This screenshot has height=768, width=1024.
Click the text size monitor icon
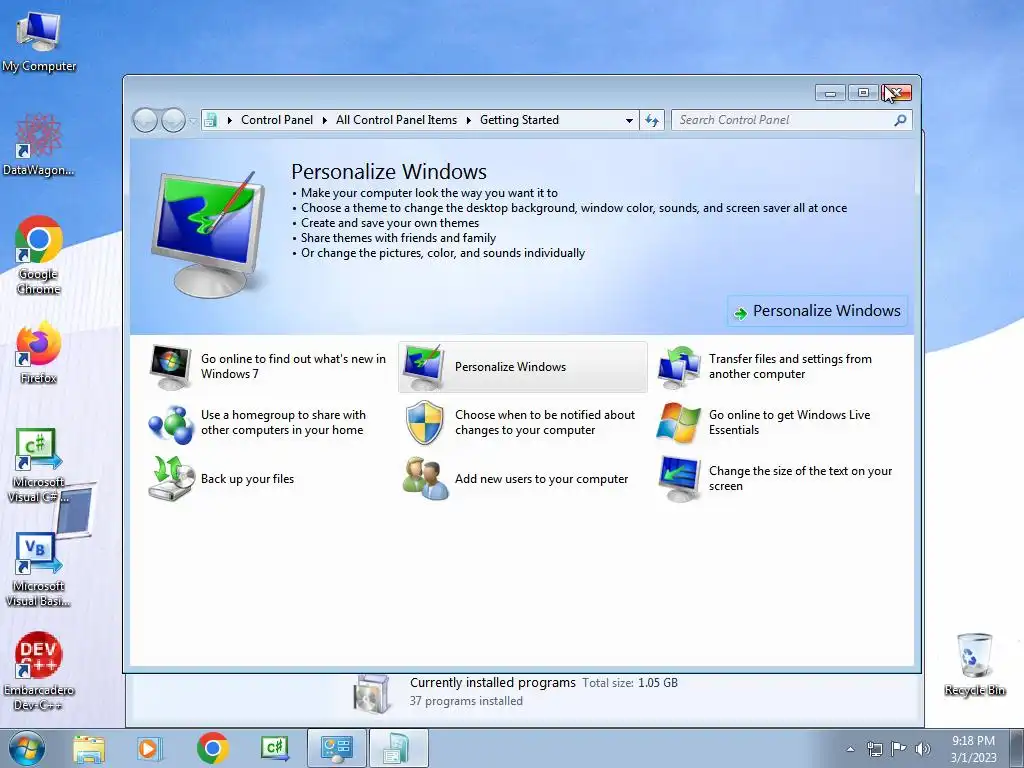click(679, 479)
